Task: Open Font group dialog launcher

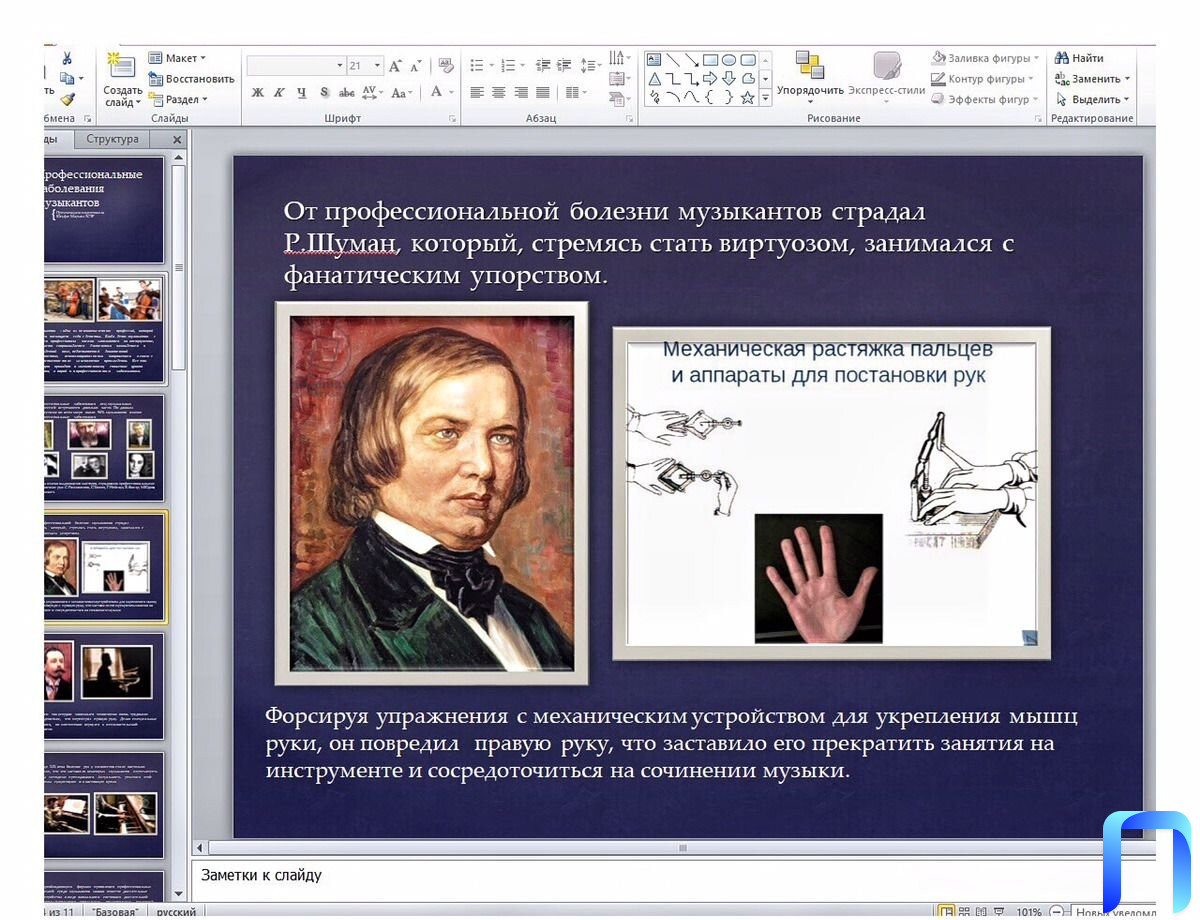Action: [x=453, y=119]
